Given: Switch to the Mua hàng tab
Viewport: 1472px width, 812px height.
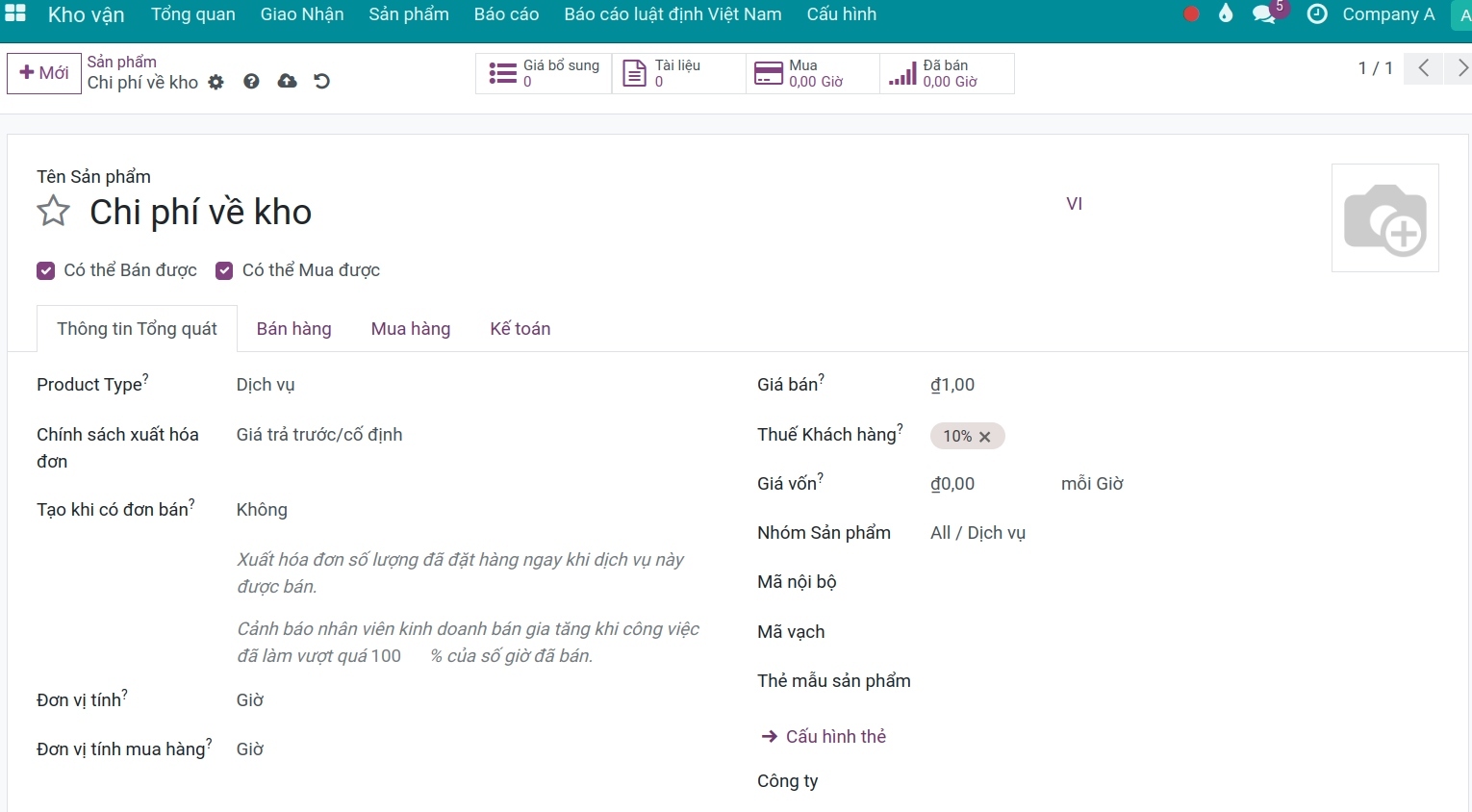Looking at the screenshot, I should pyautogui.click(x=411, y=329).
